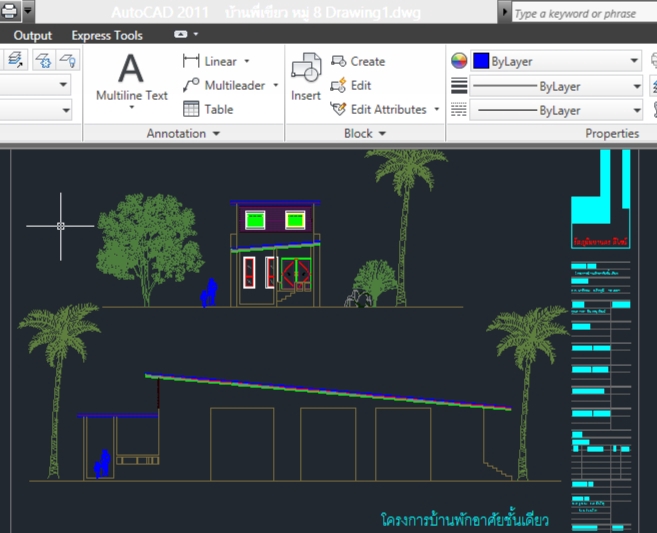The width and height of the screenshot is (657, 533).
Task: Click the lineweight icon
Action: pos(459,86)
